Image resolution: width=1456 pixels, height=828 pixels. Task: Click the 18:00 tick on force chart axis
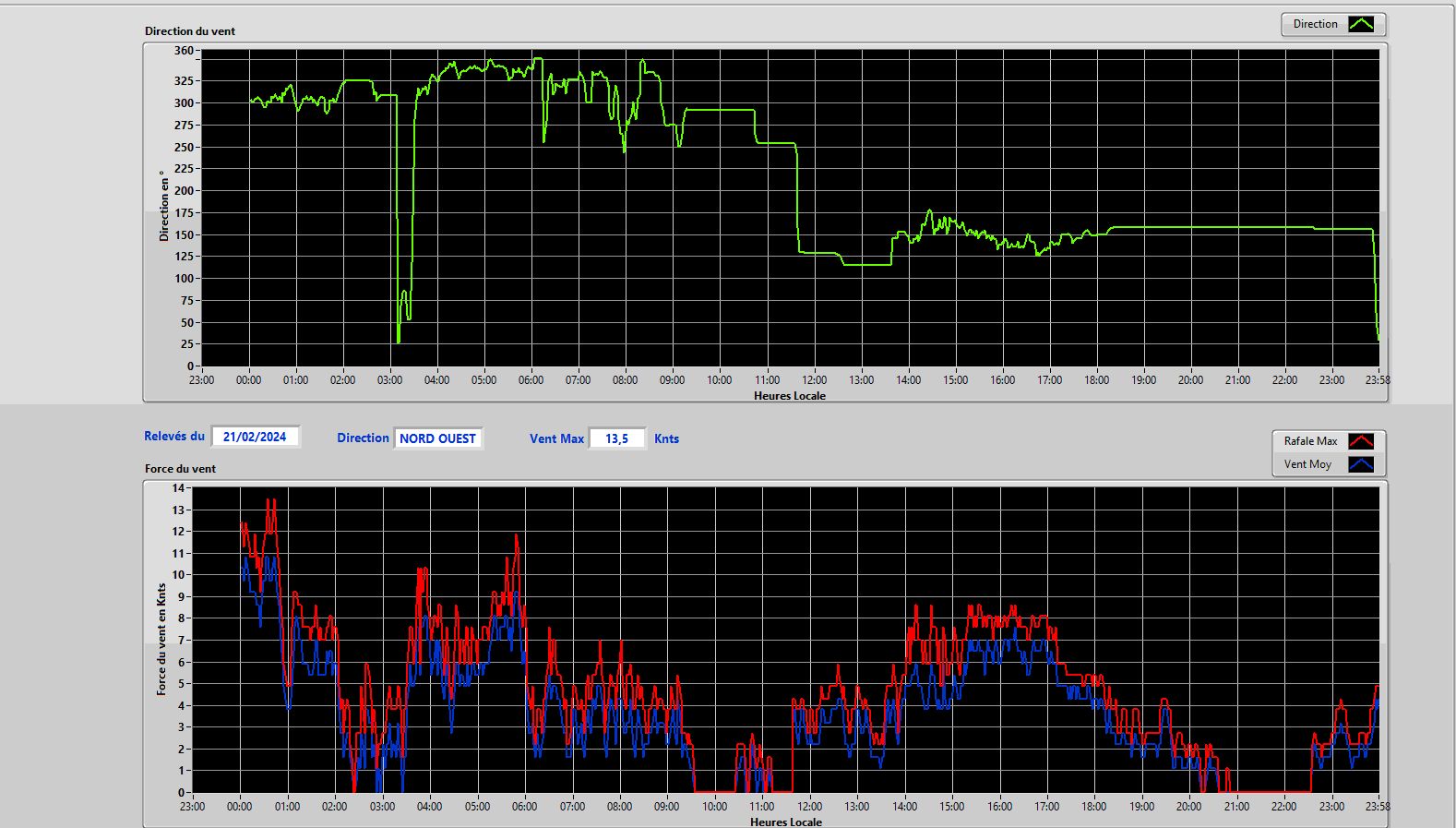point(1093,807)
